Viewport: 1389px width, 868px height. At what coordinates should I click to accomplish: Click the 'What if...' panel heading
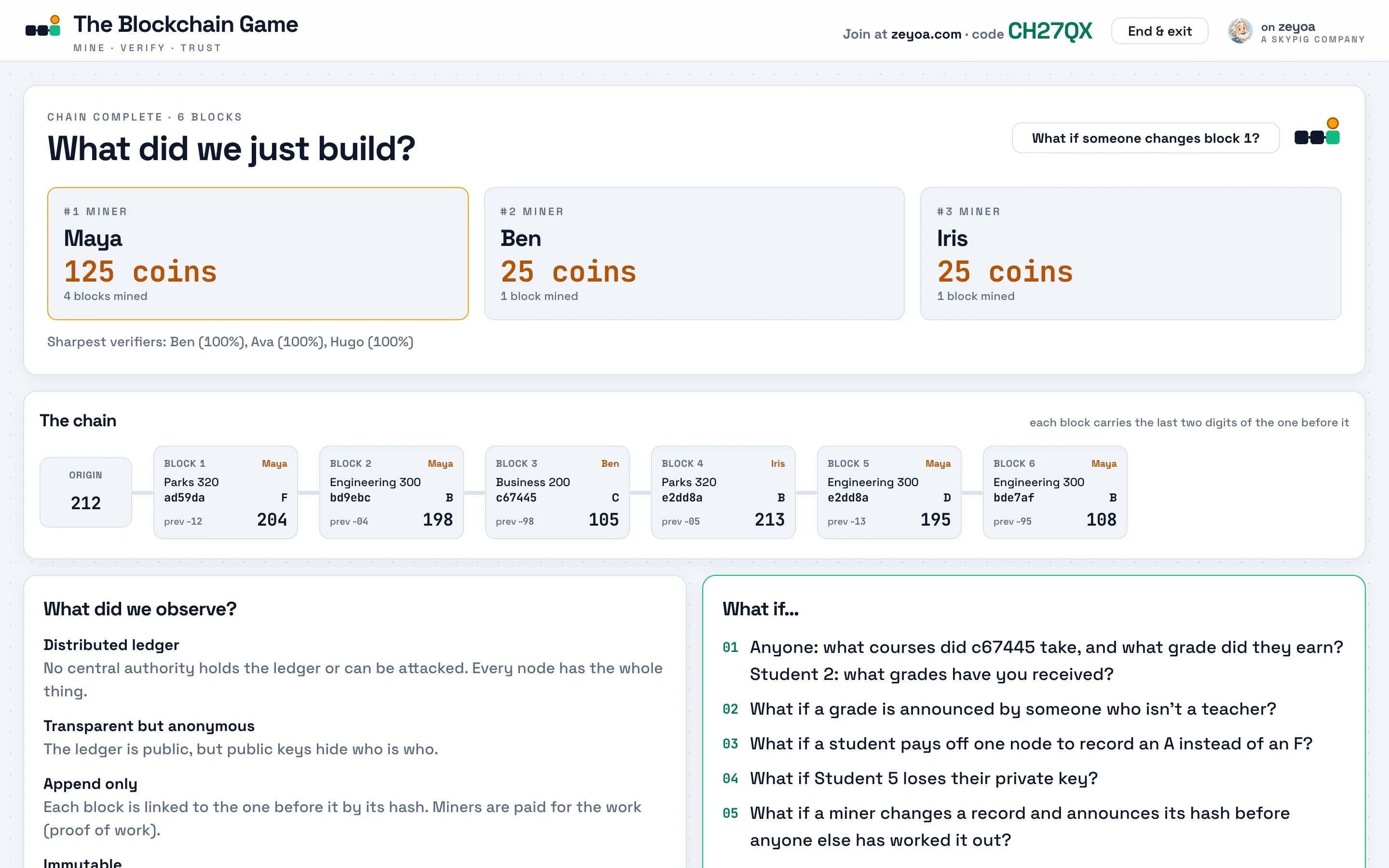(x=761, y=609)
